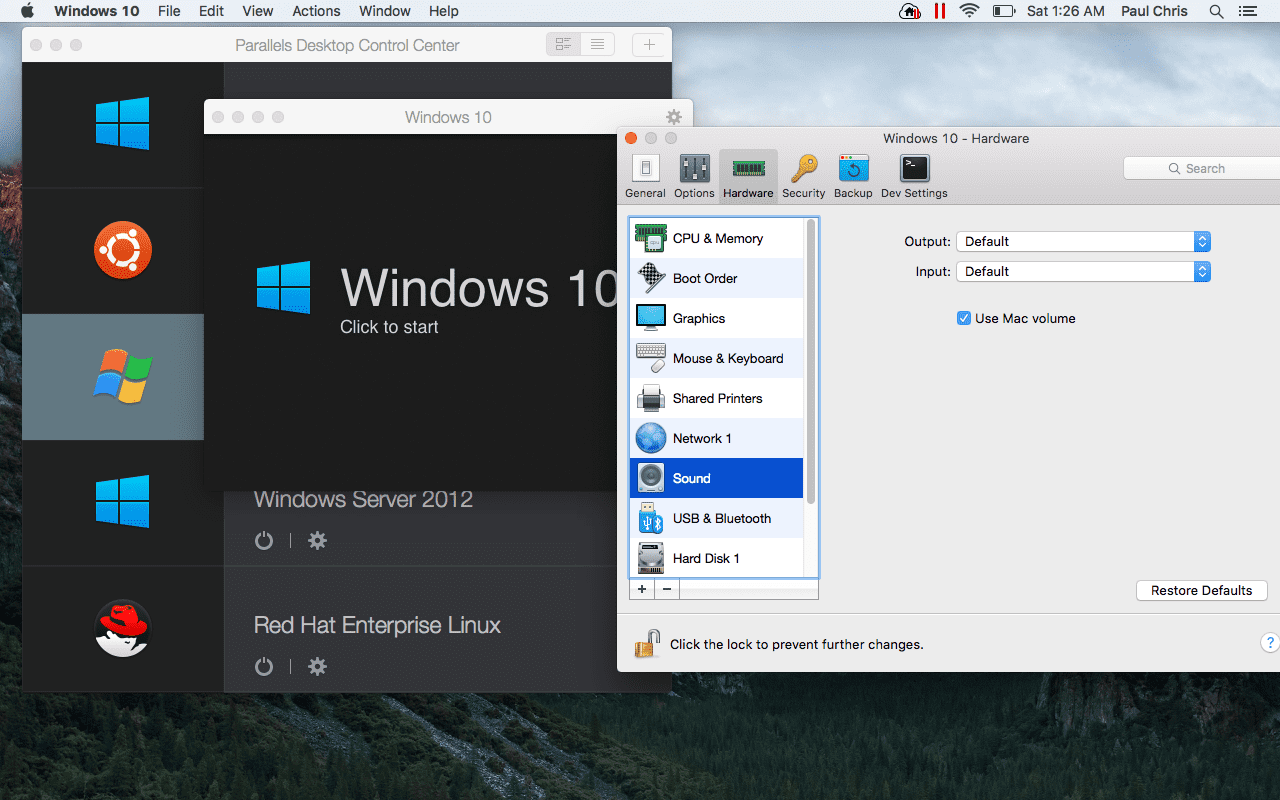This screenshot has width=1280, height=800.
Task: Open the Options settings pane
Action: [x=694, y=177]
